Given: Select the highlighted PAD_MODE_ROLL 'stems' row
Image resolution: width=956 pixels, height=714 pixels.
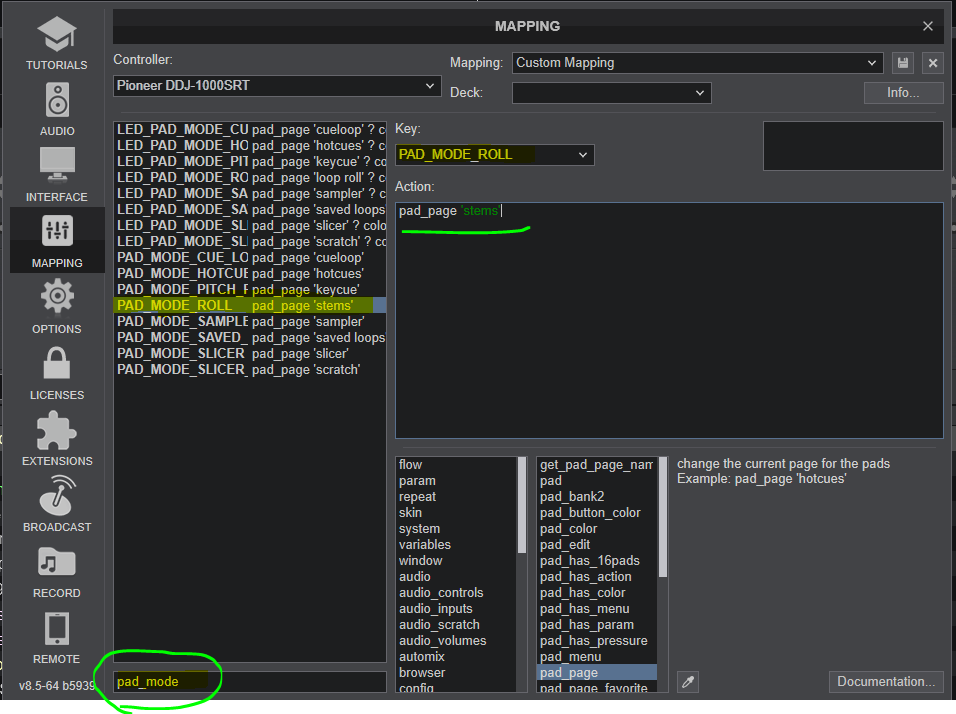Looking at the screenshot, I should (x=250, y=305).
